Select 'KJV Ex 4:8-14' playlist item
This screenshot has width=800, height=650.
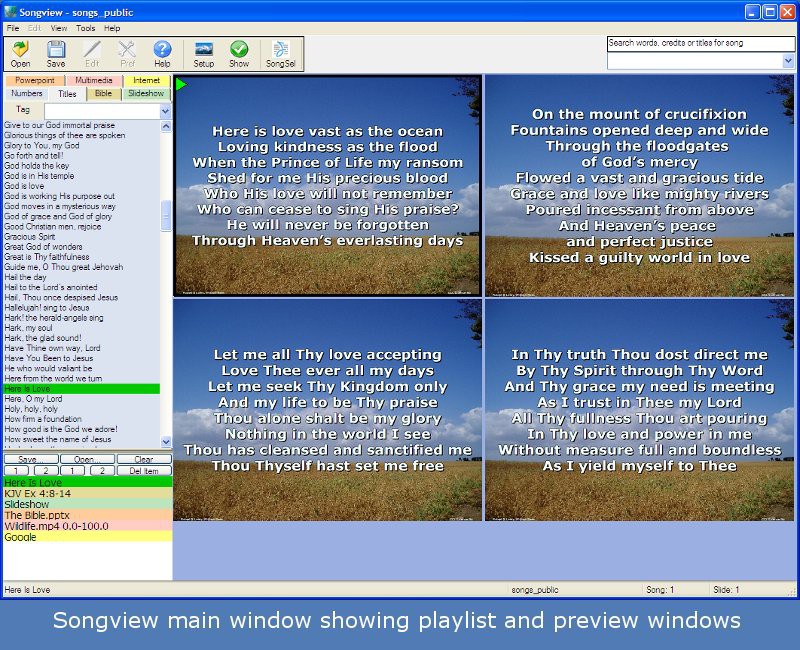coord(88,493)
